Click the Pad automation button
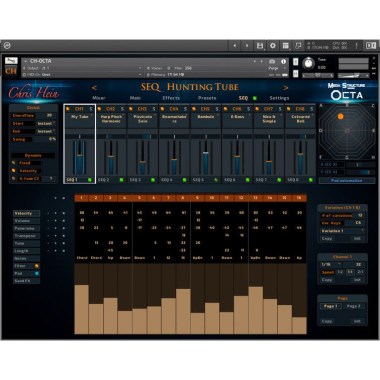380x380 pixels. click(x=347, y=180)
